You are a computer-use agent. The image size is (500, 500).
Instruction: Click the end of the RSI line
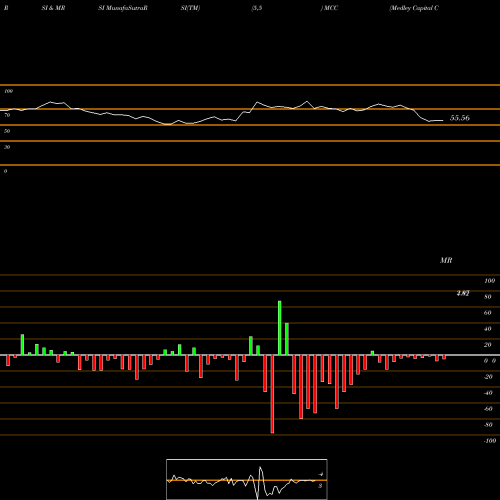coord(443,120)
